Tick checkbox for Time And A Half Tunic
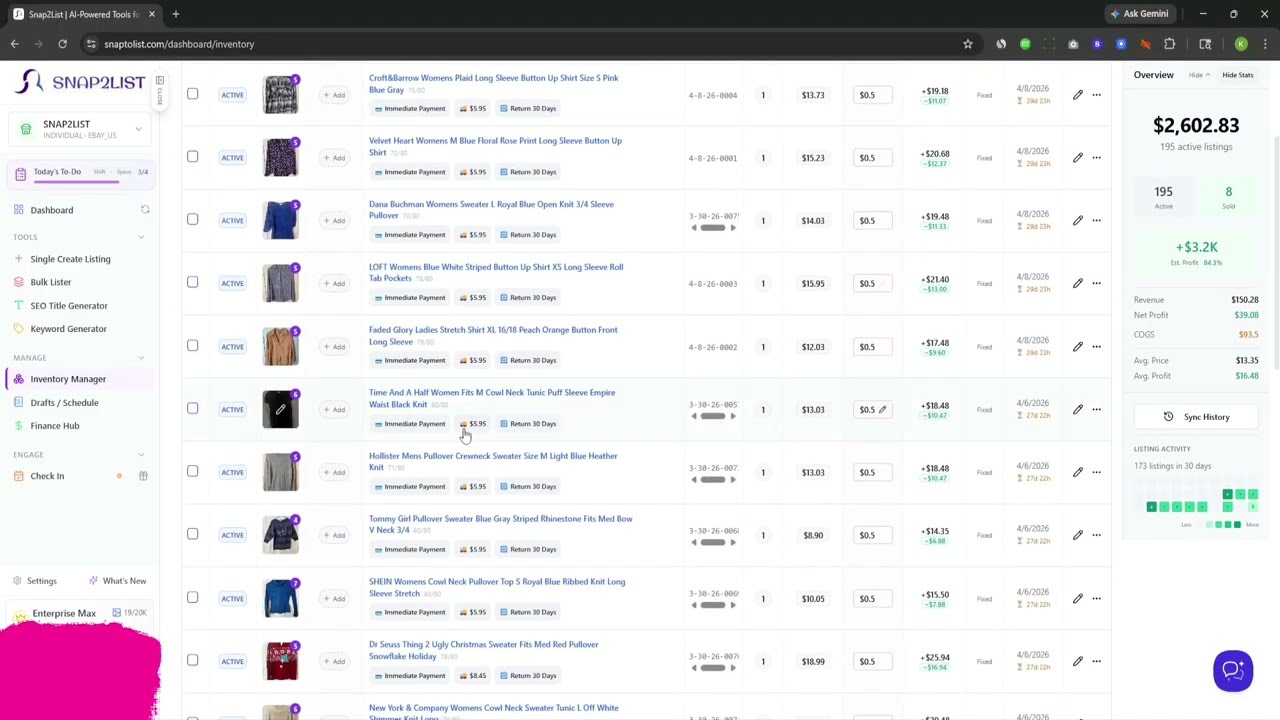This screenshot has height=720, width=1280. [192, 409]
